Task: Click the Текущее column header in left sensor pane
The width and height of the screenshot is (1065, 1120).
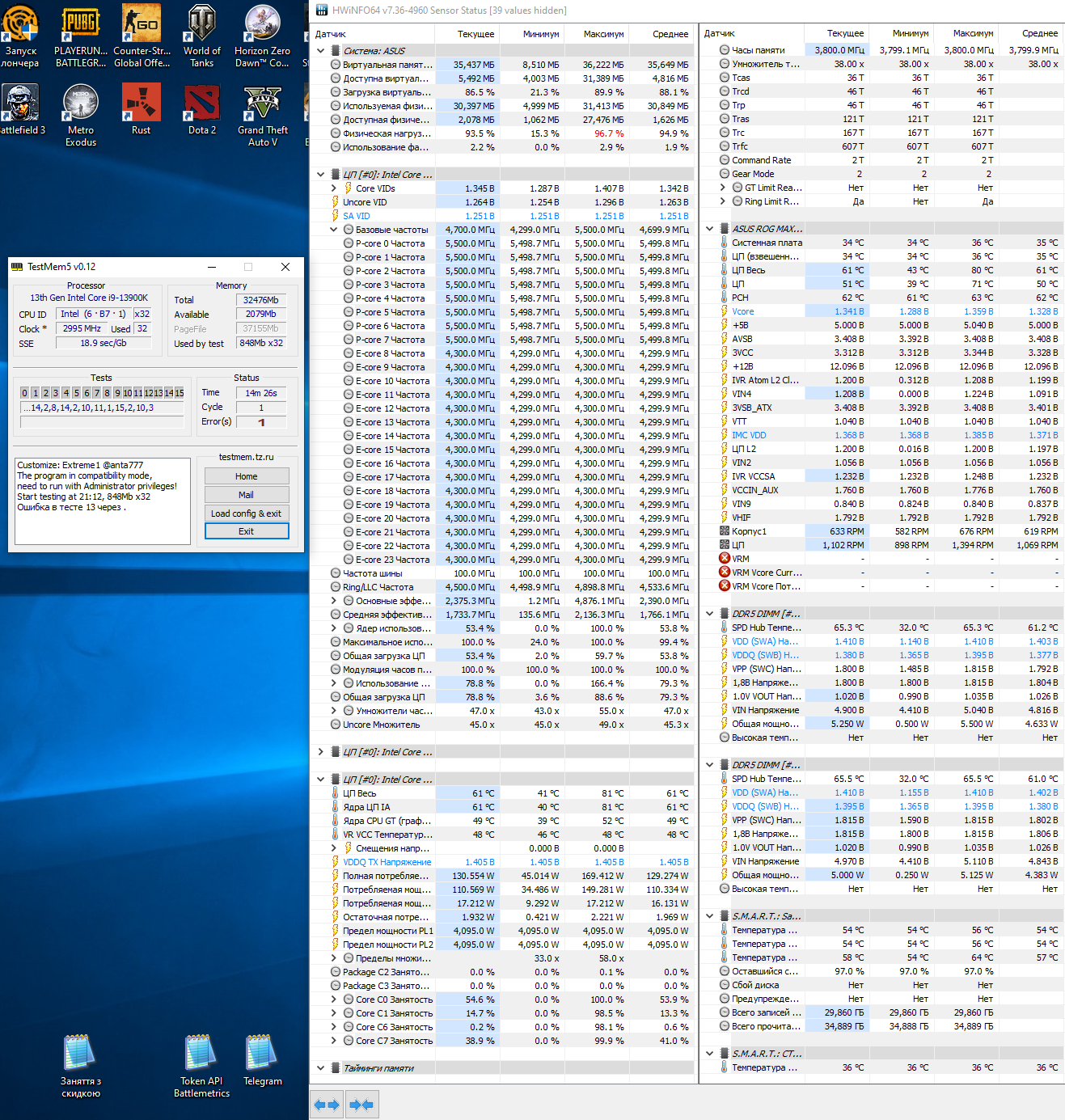Action: pyautogui.click(x=467, y=34)
